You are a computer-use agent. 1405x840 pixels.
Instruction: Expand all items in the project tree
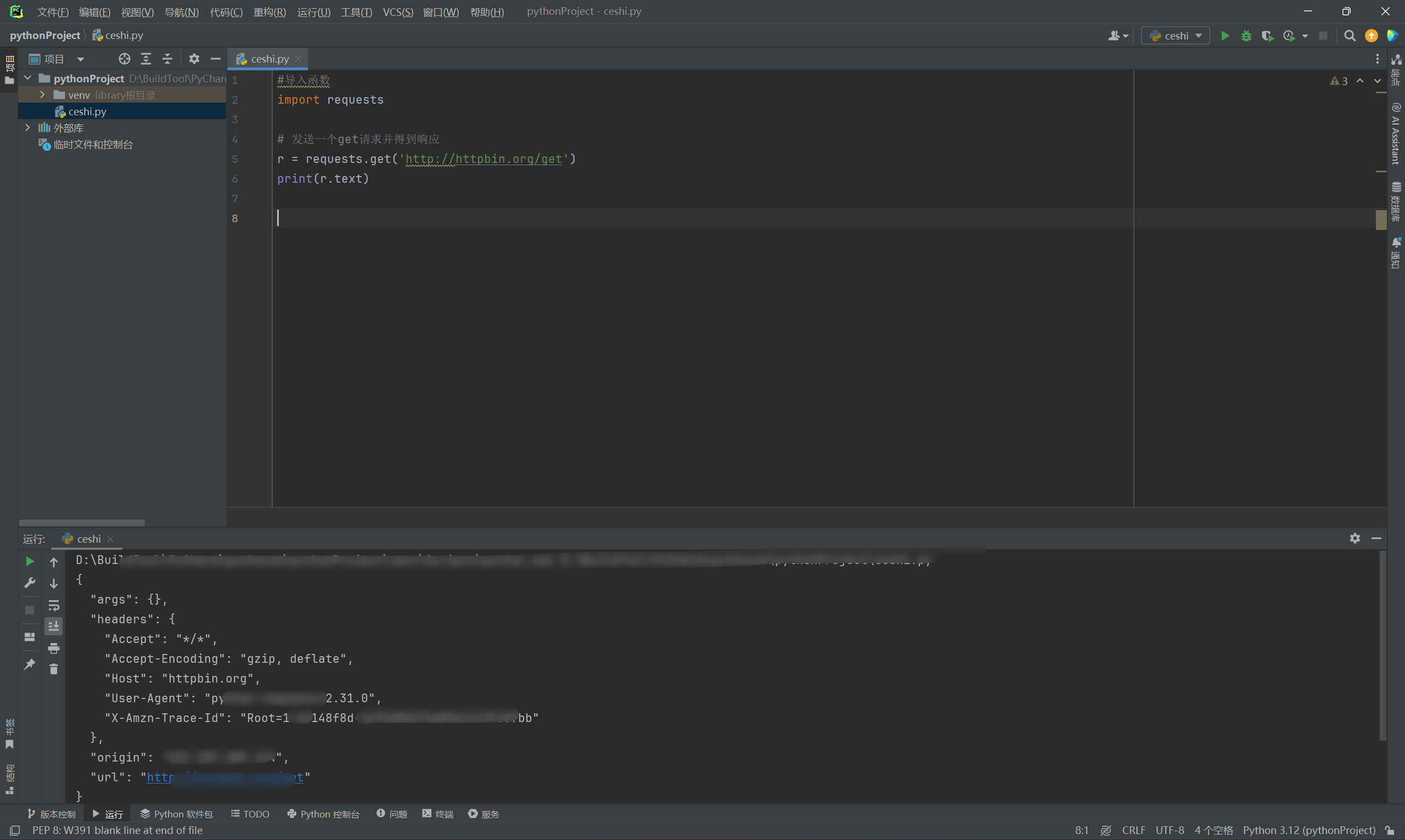(146, 59)
